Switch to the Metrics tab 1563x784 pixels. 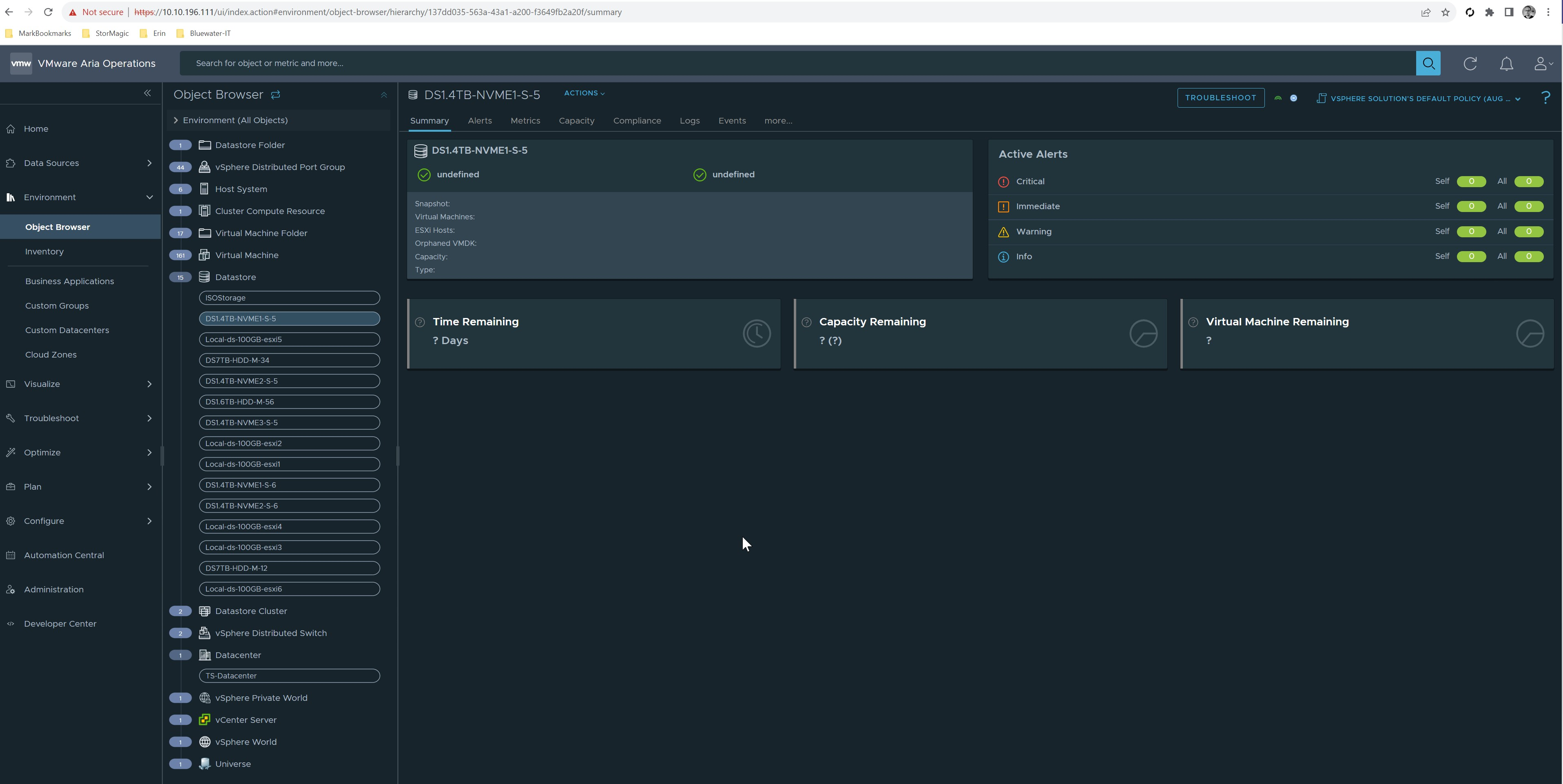point(525,121)
